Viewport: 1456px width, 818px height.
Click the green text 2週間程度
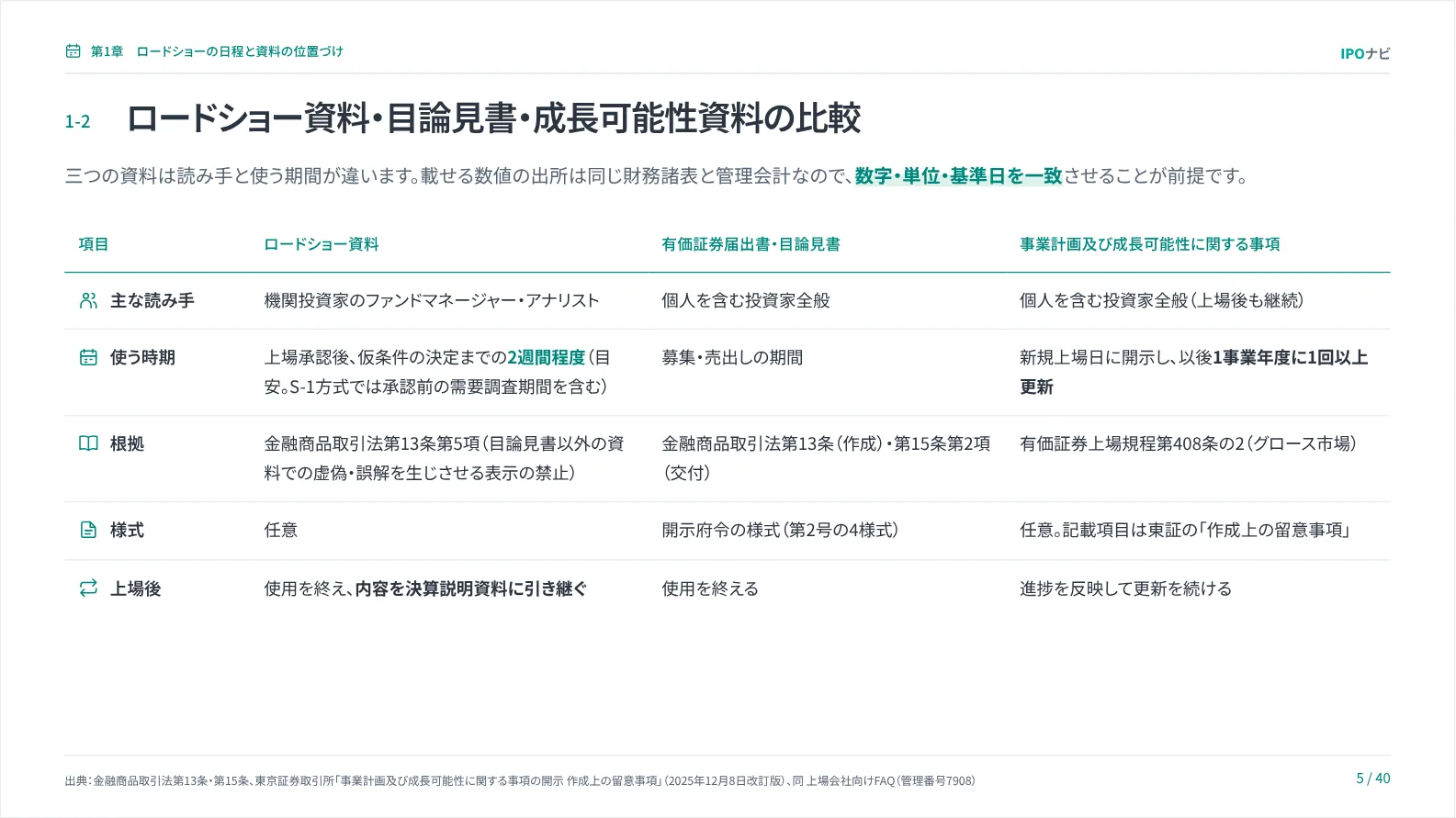(x=546, y=357)
